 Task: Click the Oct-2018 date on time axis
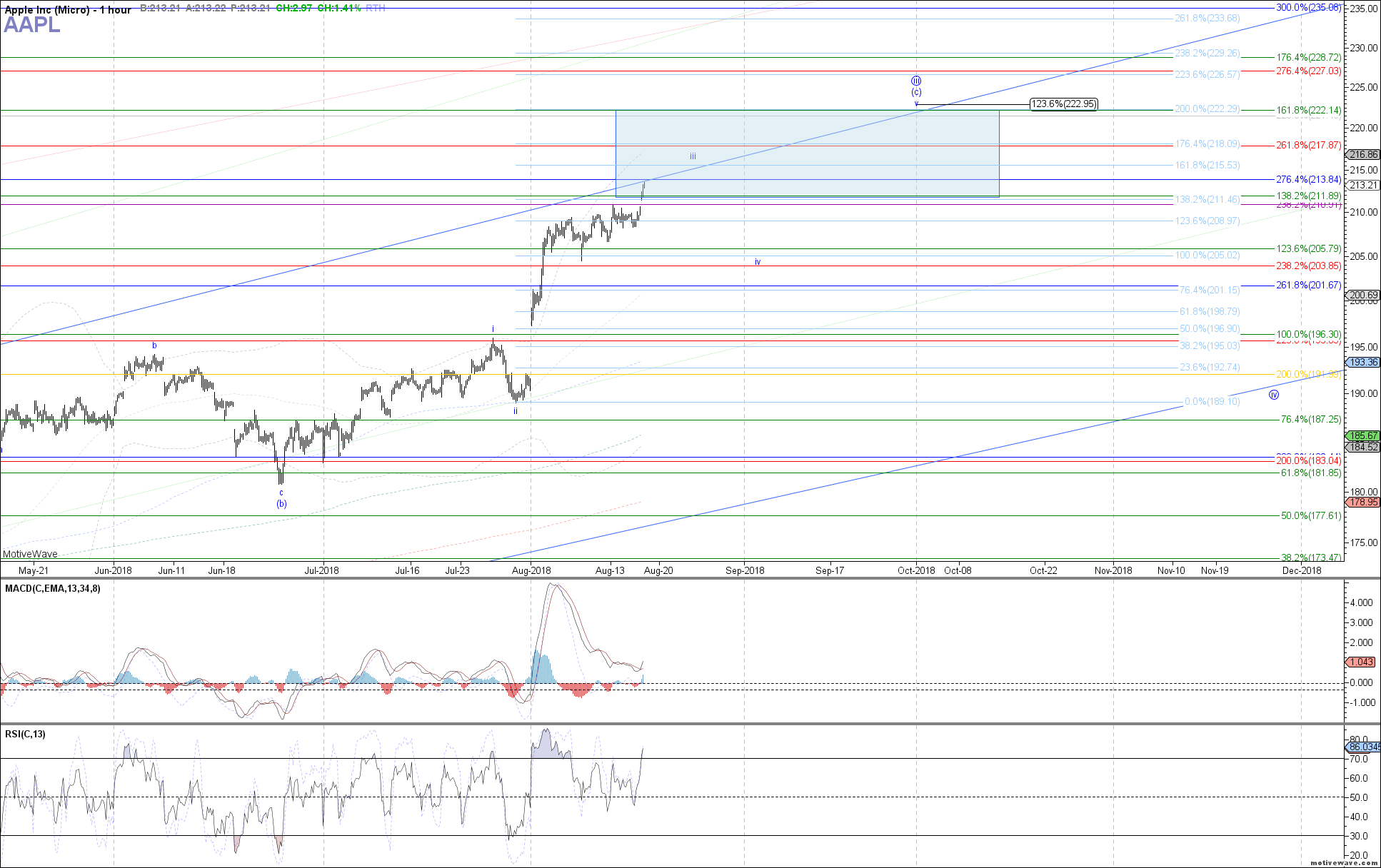[916, 570]
